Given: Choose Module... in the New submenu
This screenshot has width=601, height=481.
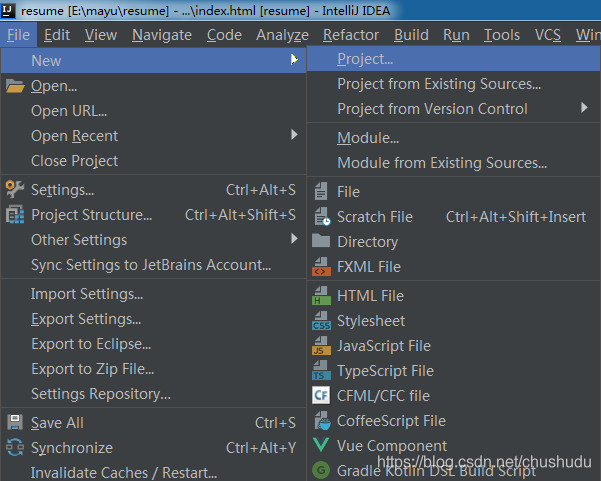Looking at the screenshot, I should click(453, 138).
